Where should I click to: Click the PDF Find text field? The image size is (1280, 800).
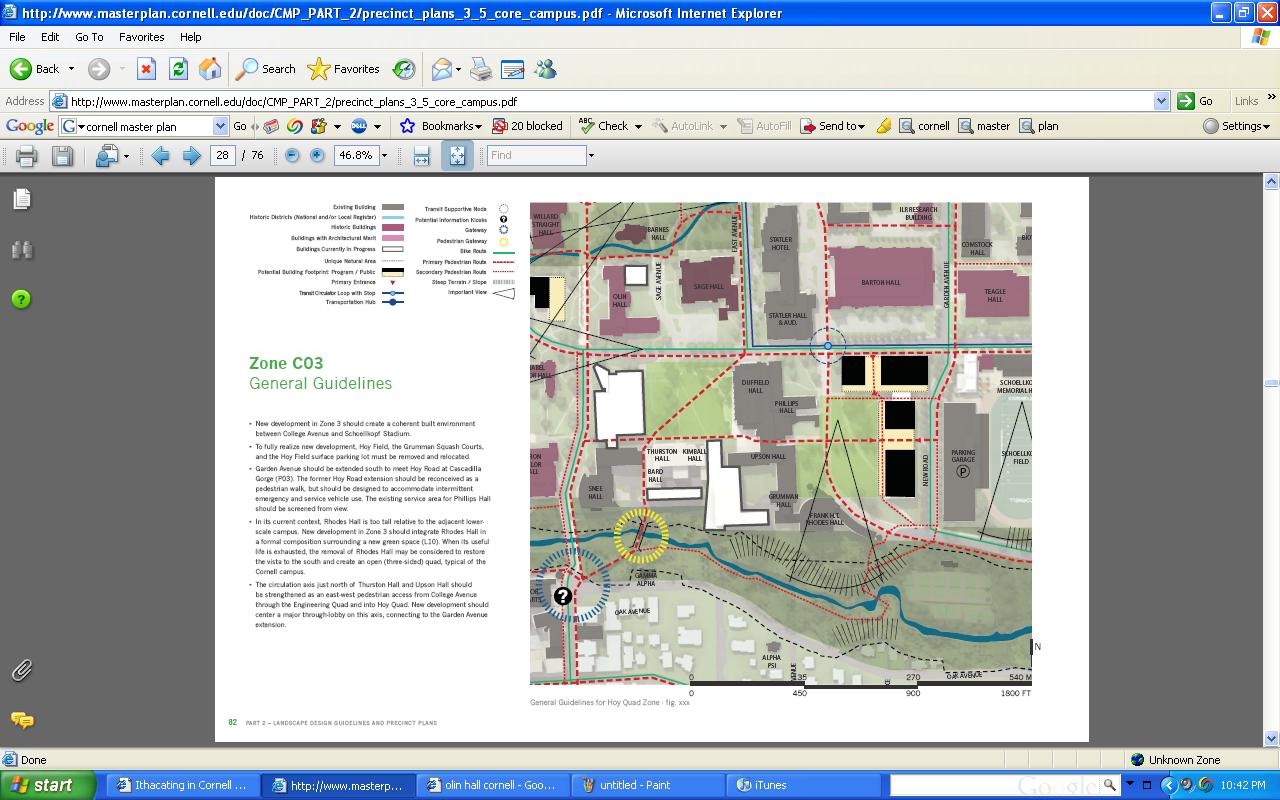[x=536, y=156]
